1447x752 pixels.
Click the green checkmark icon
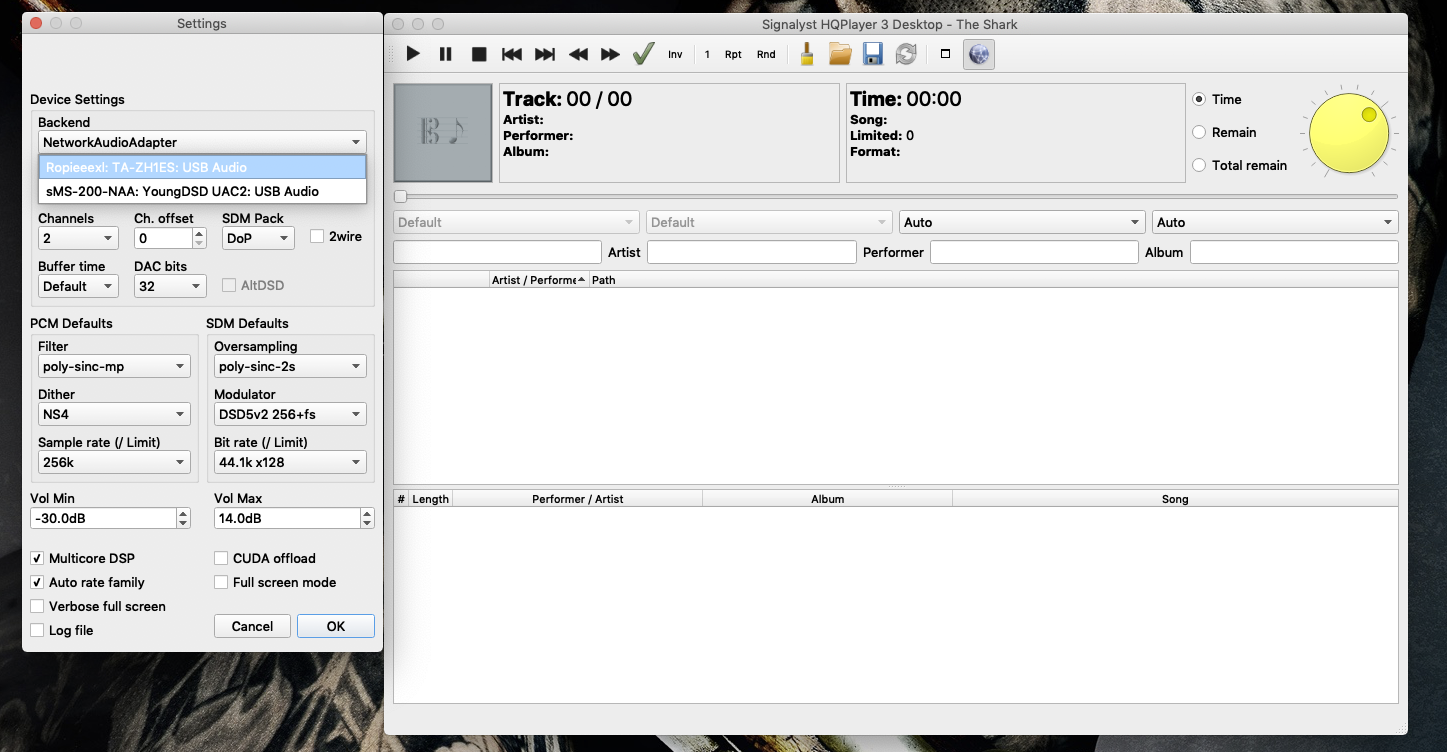(x=643, y=54)
